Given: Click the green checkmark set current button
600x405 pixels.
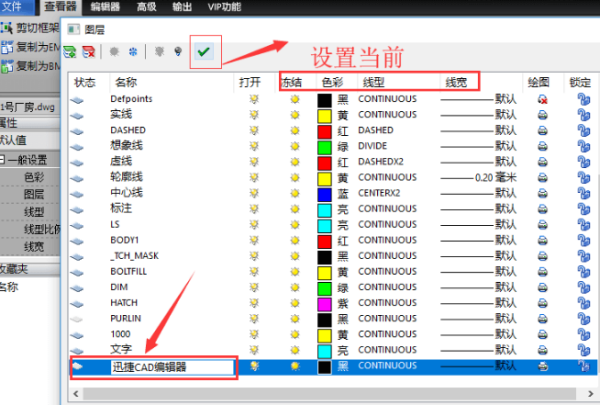Looking at the screenshot, I should point(204,51).
